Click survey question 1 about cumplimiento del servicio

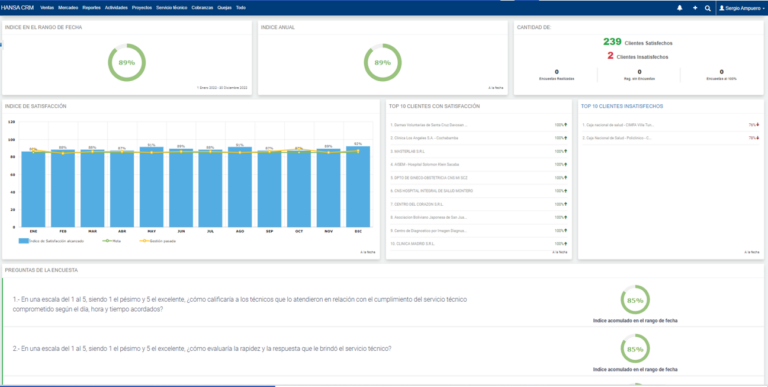(240, 304)
